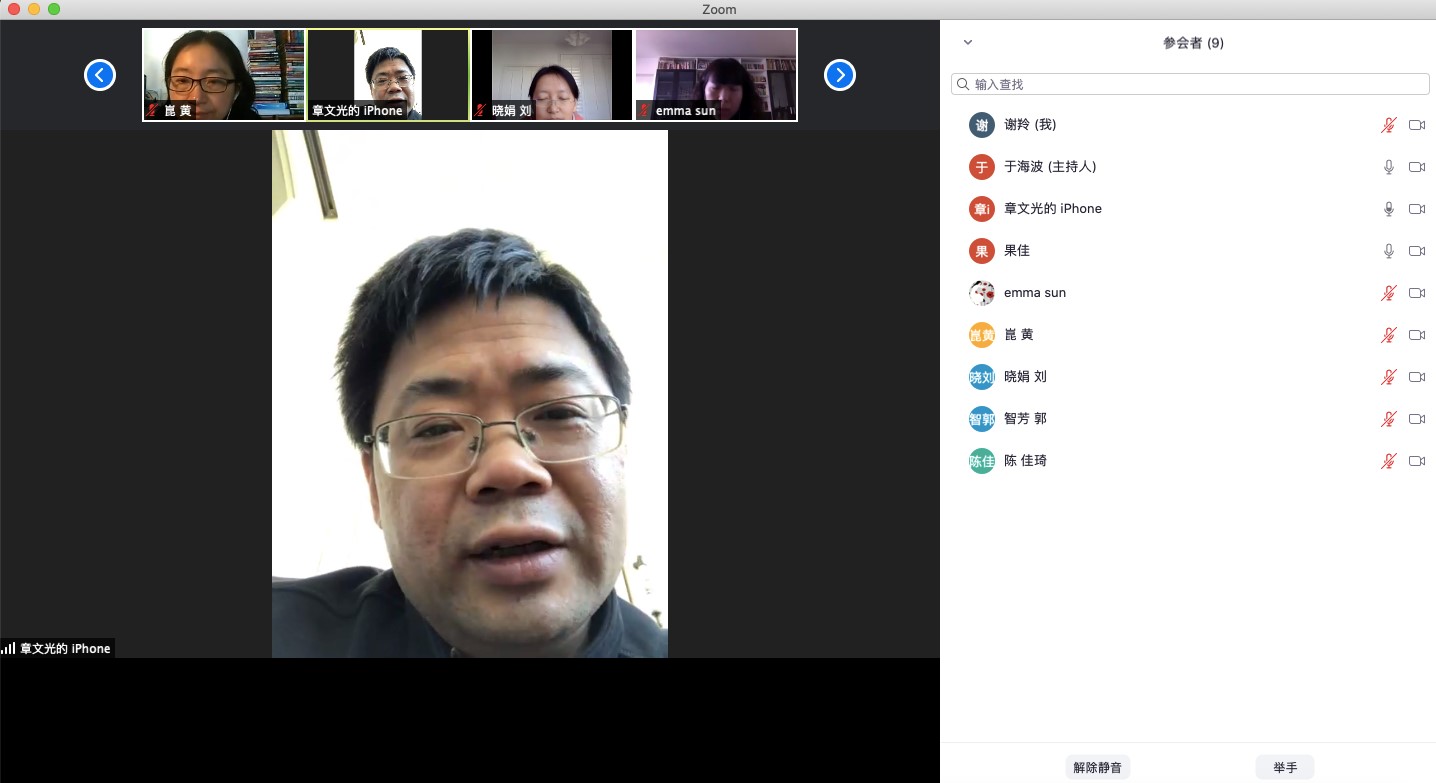Select the 晓娟 刘 video thumbnail
This screenshot has width=1436, height=783.
552,75
